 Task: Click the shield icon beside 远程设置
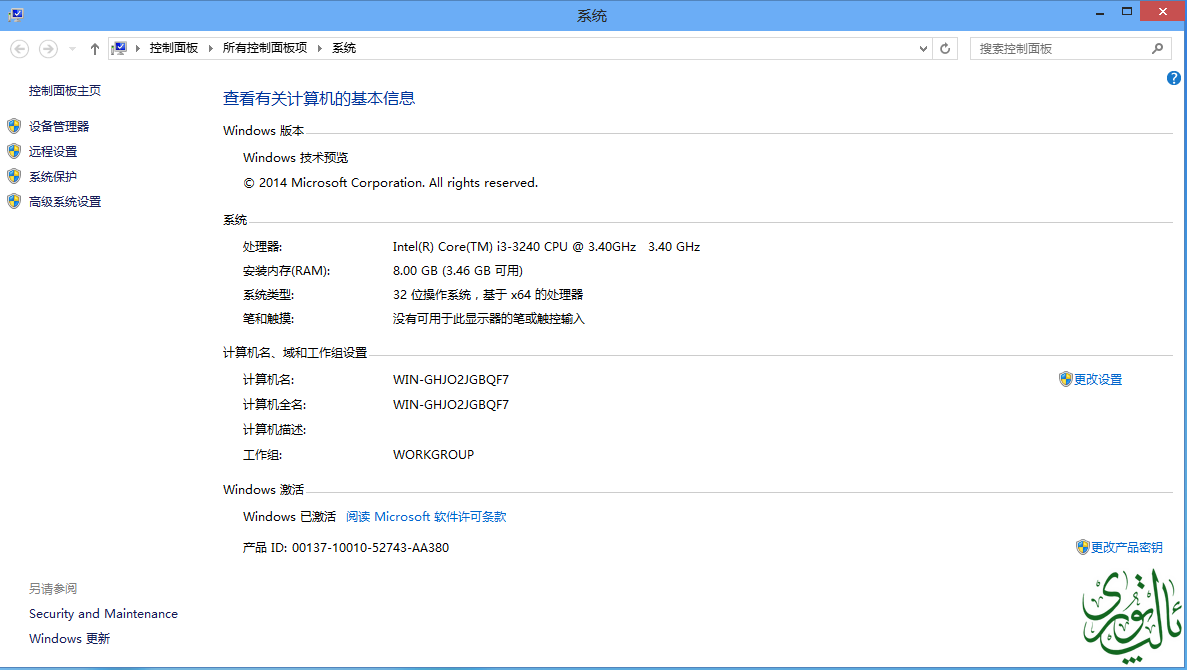click(14, 151)
